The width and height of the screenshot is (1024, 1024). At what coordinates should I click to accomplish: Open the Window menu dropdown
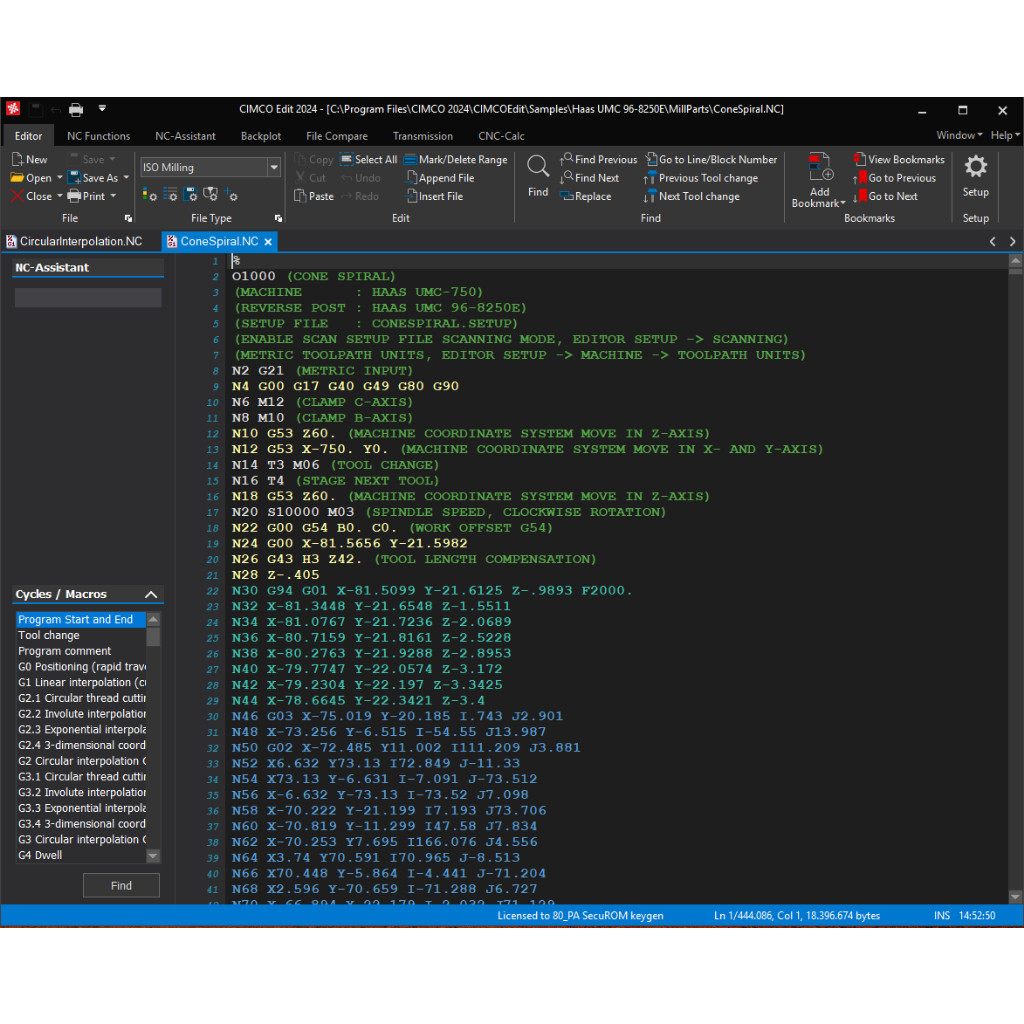959,135
